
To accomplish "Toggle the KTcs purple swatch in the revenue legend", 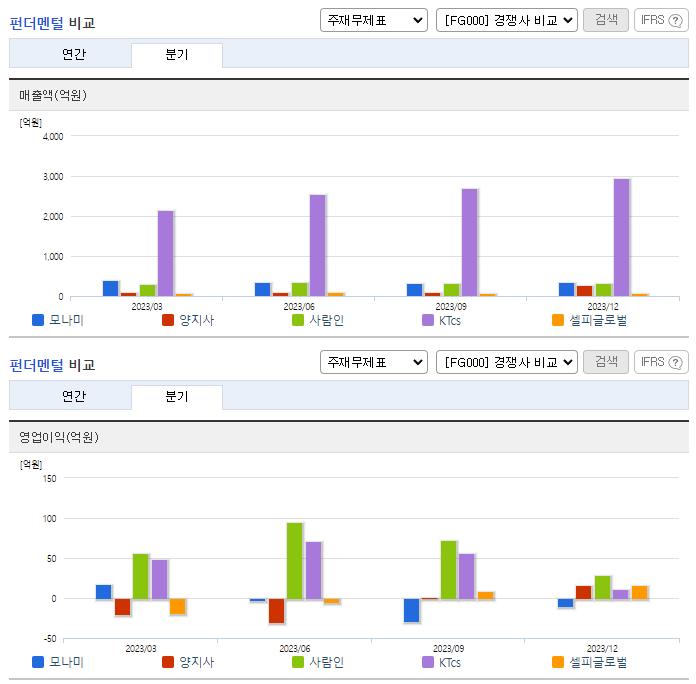I will click(428, 320).
